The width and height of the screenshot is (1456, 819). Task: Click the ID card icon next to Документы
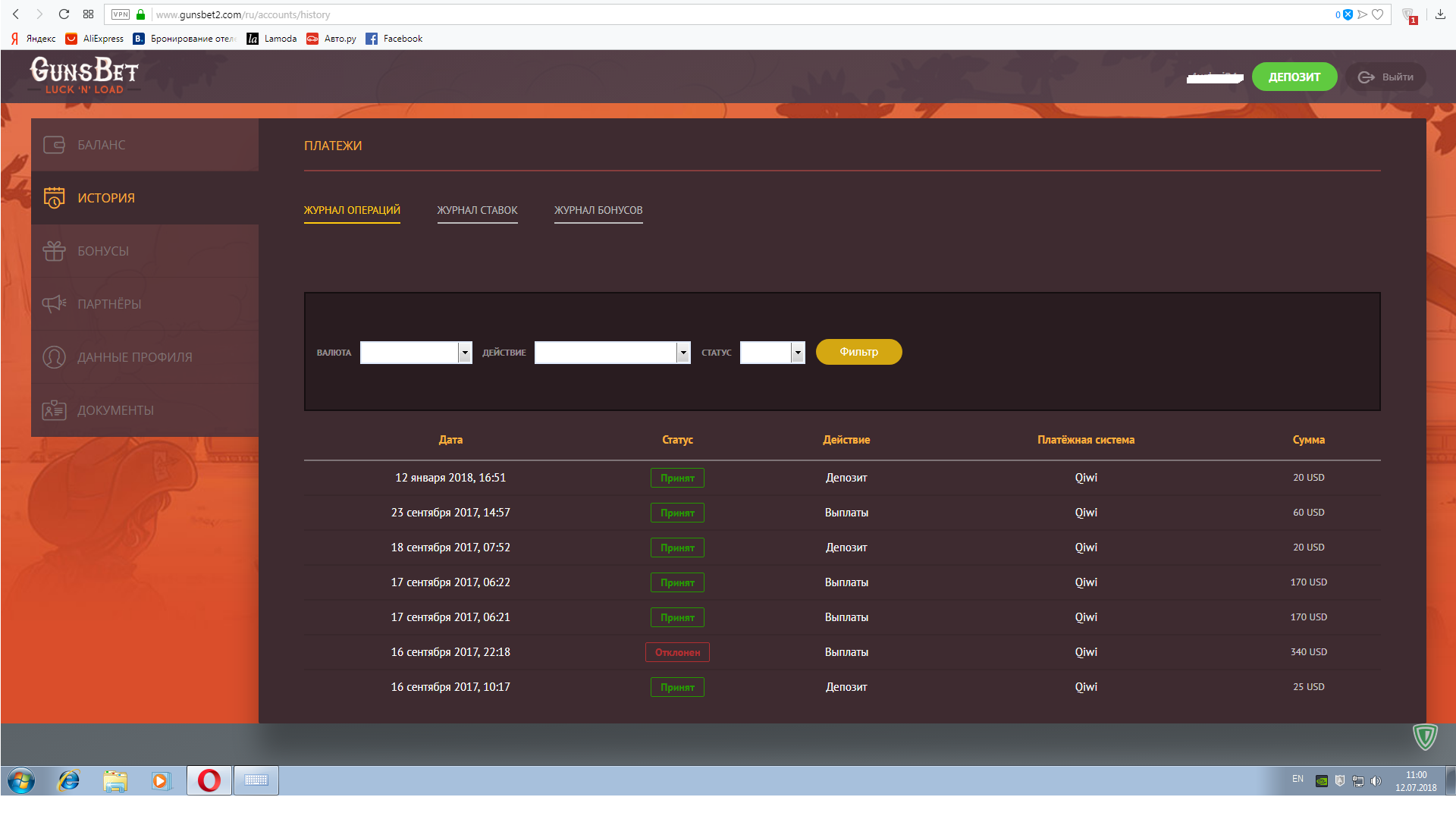coord(54,410)
